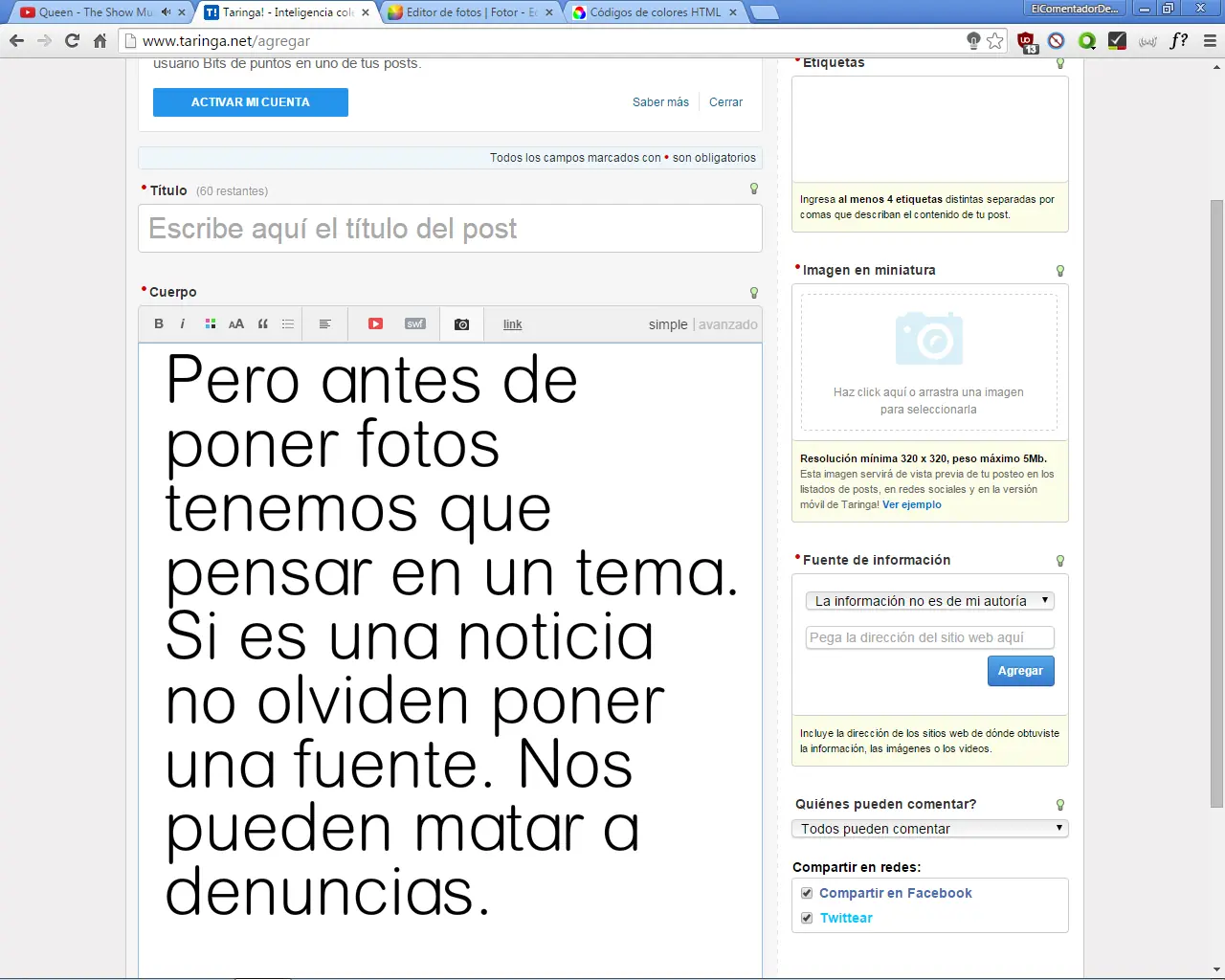The width and height of the screenshot is (1225, 980).
Task: Show the help bulb for Fuente de información
Action: 1060,561
